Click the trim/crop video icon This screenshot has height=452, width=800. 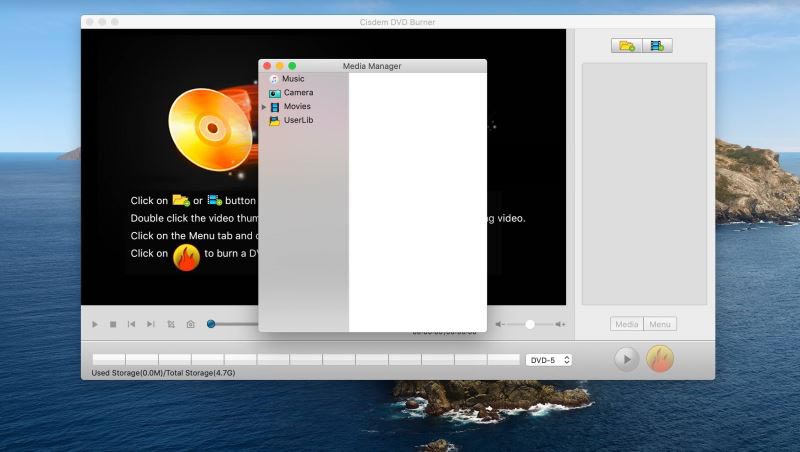[171, 324]
